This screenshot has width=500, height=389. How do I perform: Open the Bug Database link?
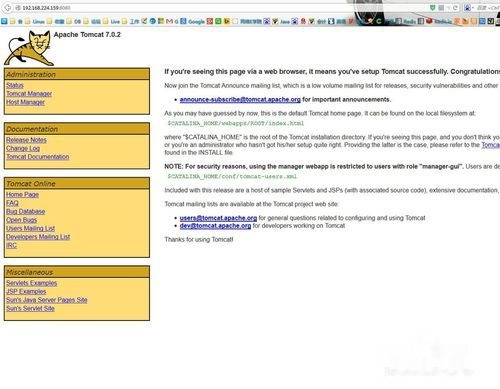tap(25, 211)
